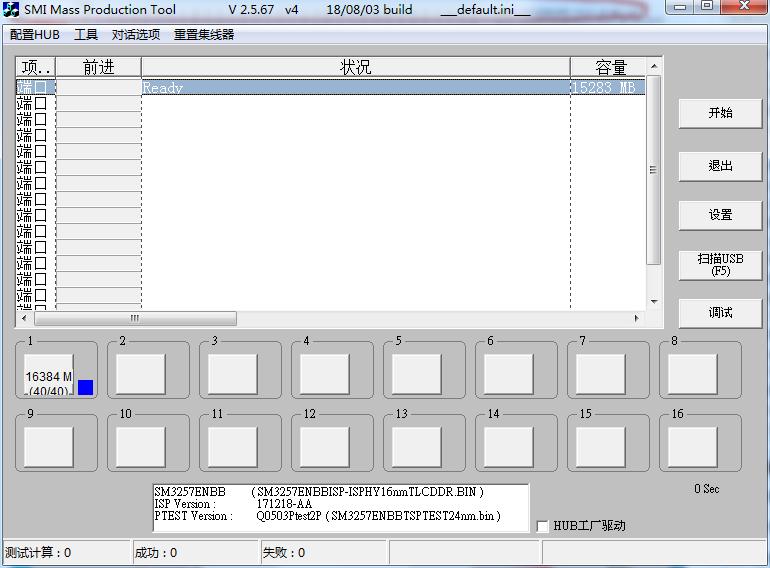Click the SMI app icon in title bar
Screen dimensions: 770x568
tap(11, 9)
